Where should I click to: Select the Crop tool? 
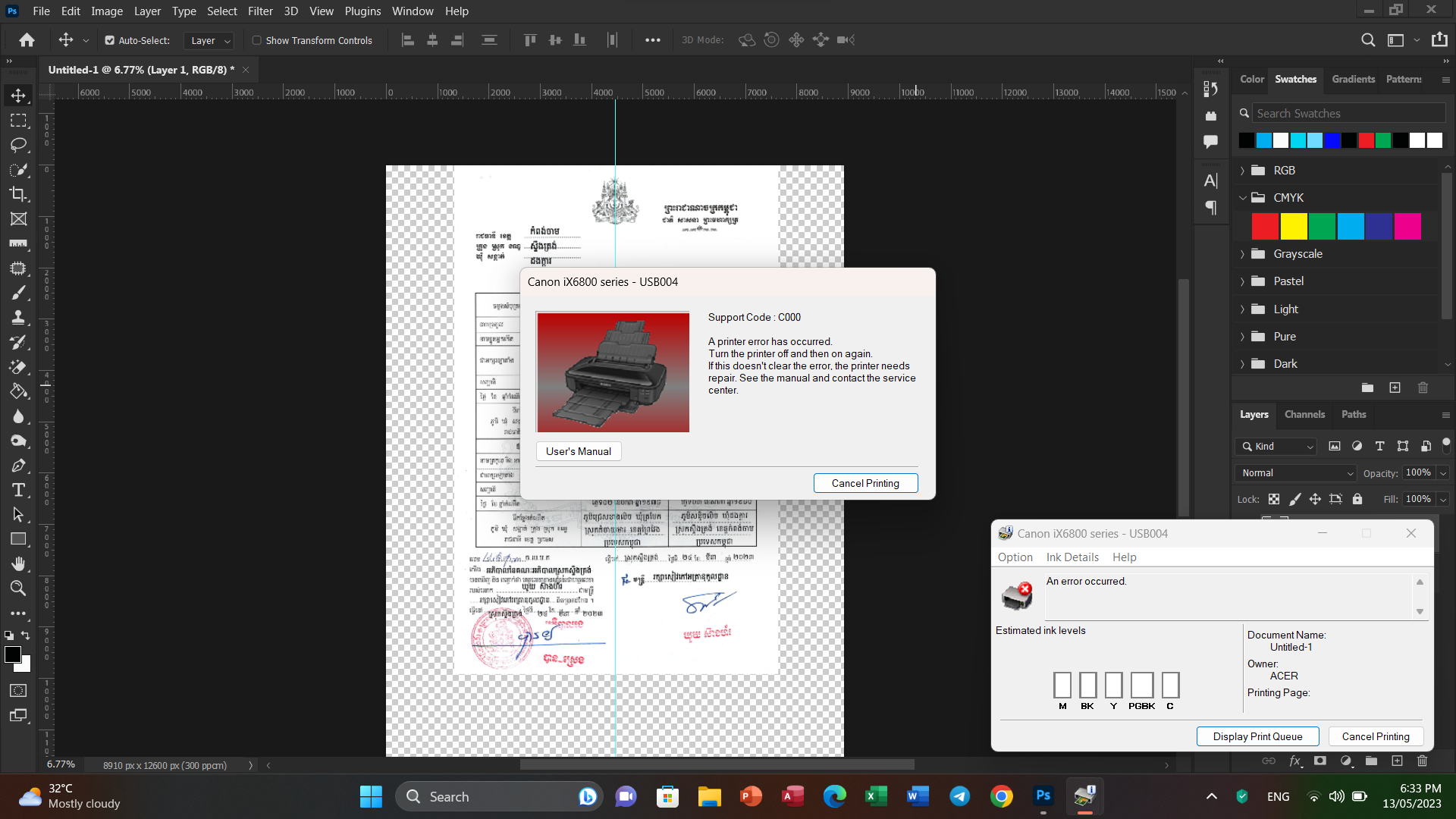(18, 194)
